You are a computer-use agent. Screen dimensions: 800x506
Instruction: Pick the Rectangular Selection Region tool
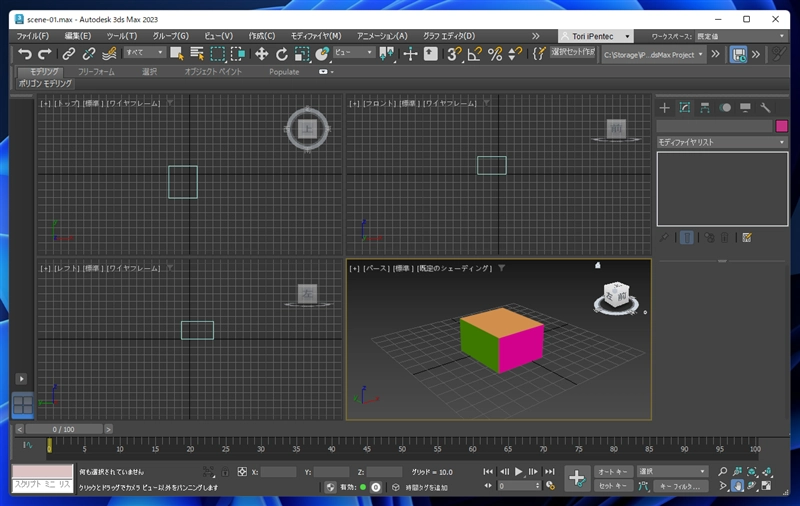218,54
